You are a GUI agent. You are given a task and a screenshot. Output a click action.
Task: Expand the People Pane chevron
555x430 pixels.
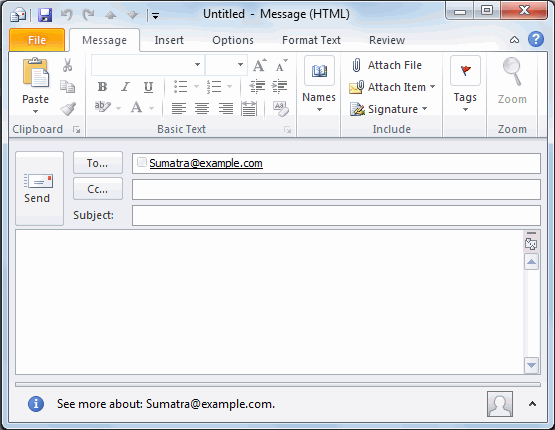(x=532, y=404)
